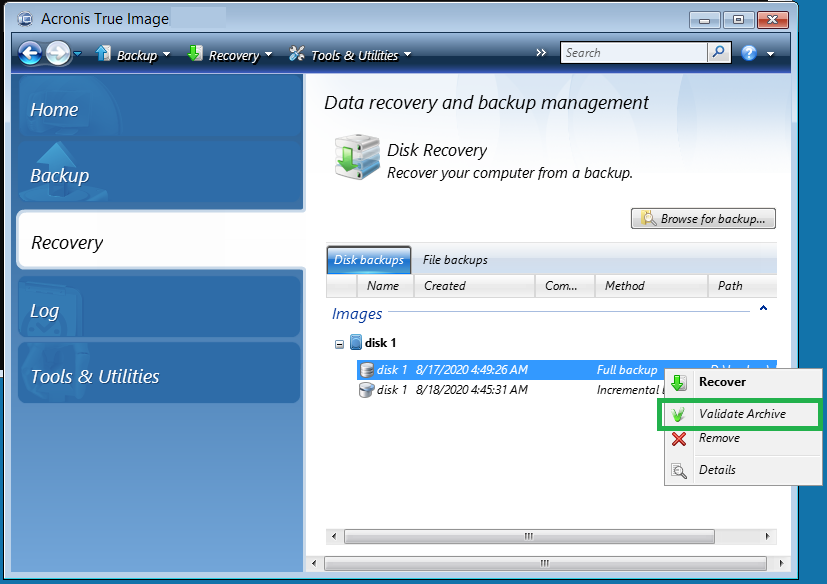Click the search magnifier icon

click(x=716, y=52)
